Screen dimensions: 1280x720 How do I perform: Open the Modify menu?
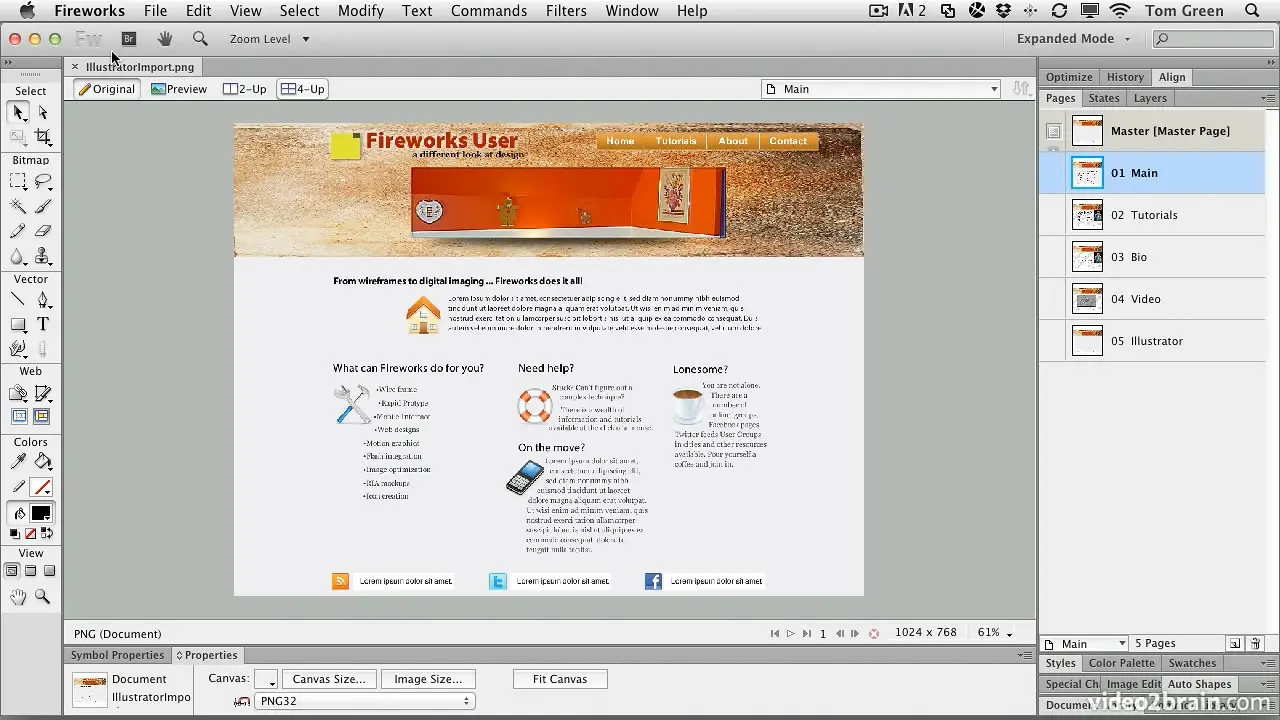(361, 11)
